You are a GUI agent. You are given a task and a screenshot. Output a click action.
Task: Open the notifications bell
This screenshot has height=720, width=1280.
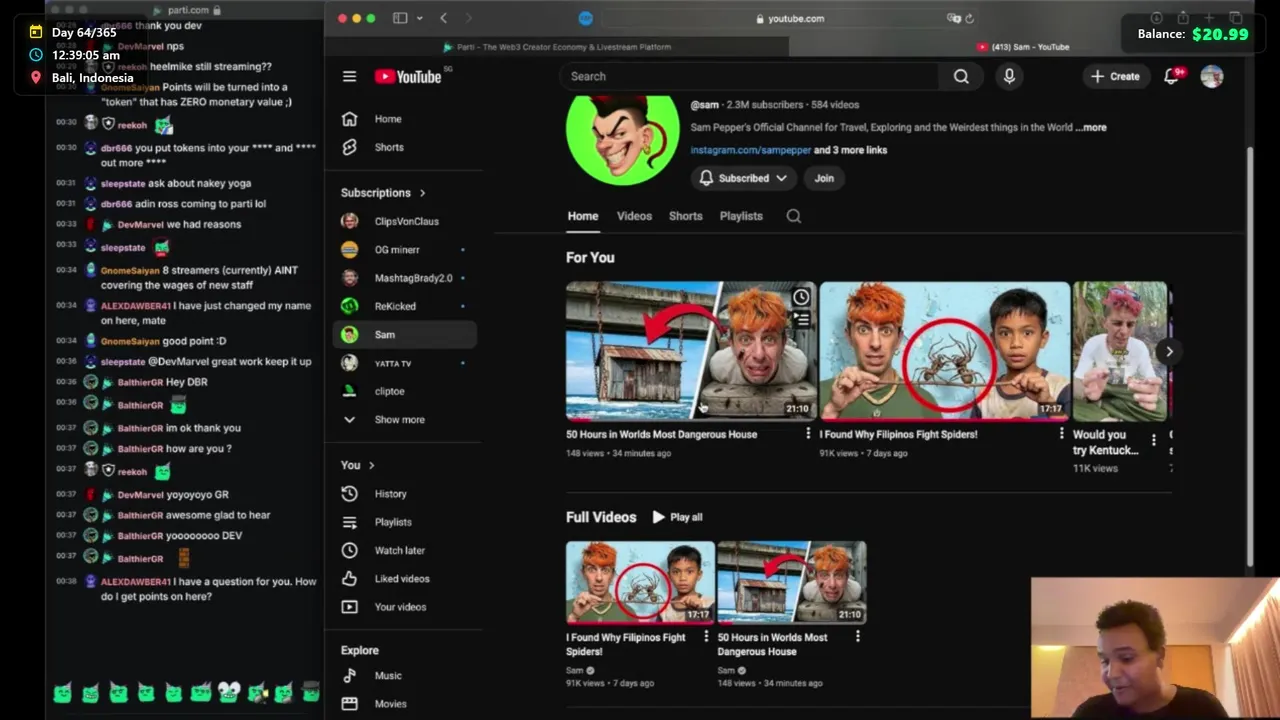point(1172,76)
